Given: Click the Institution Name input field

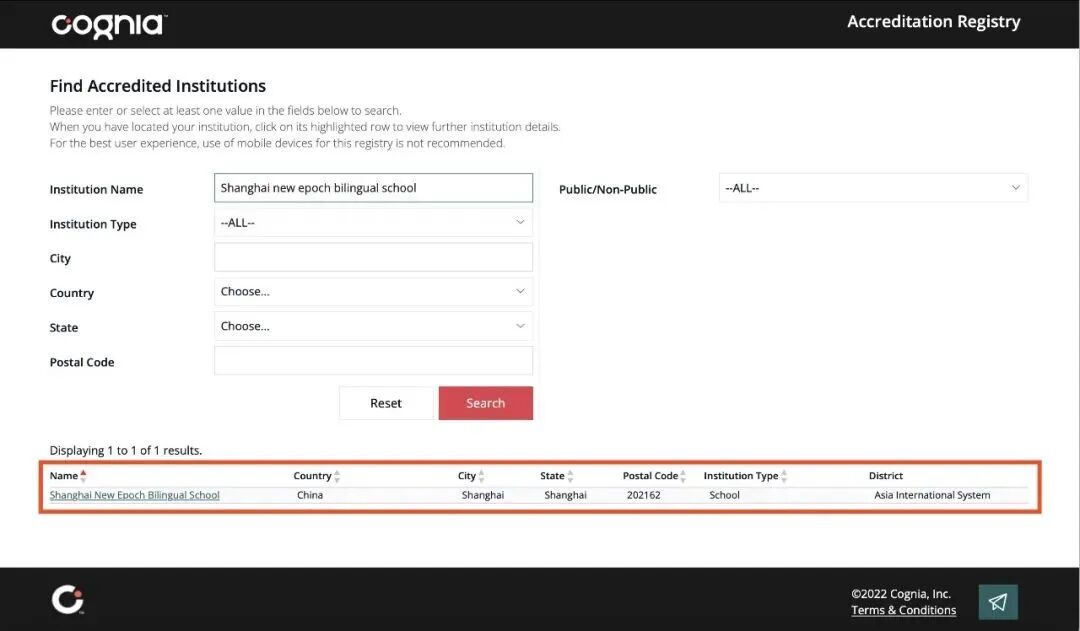Looking at the screenshot, I should 373,188.
